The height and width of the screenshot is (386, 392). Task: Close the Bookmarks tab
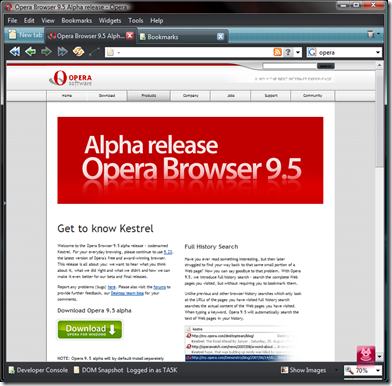221,37
